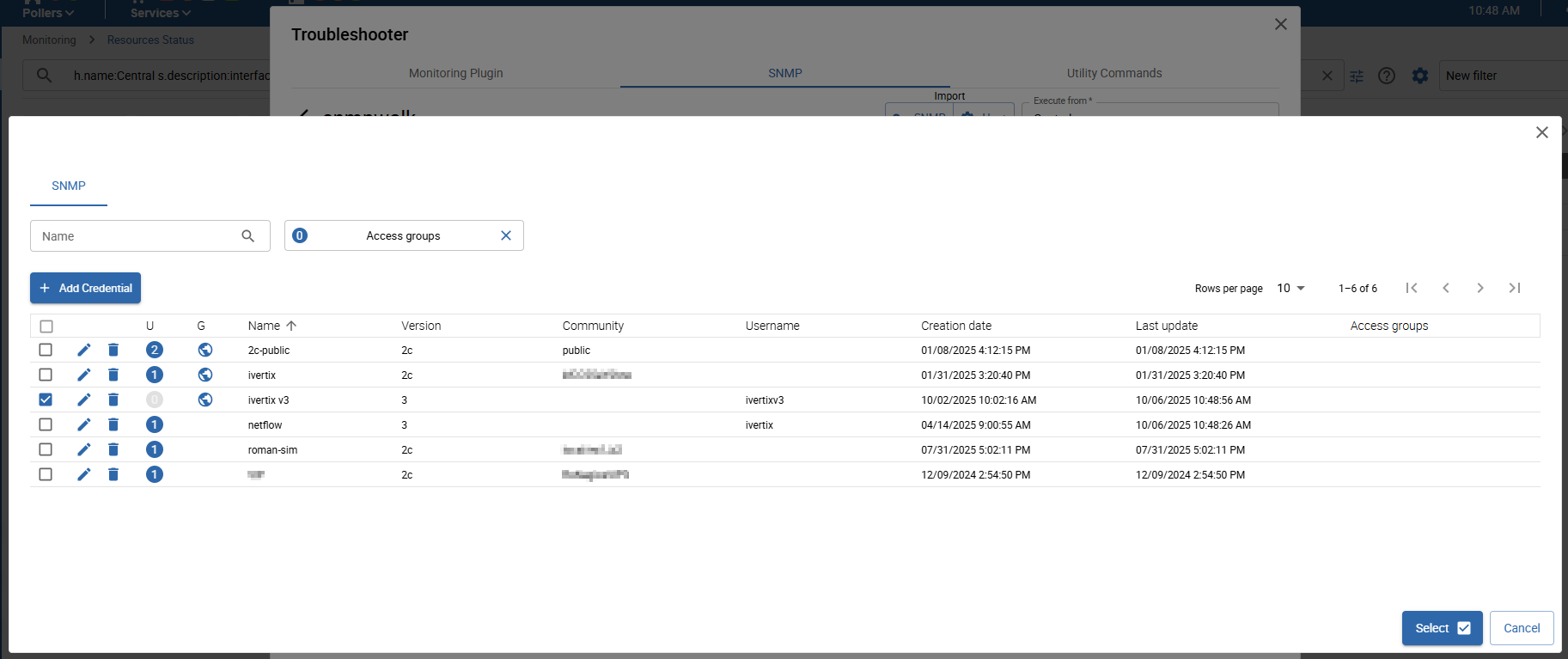Open Rows per page dropdown
This screenshot has height=659, width=1568.
pos(1290,288)
